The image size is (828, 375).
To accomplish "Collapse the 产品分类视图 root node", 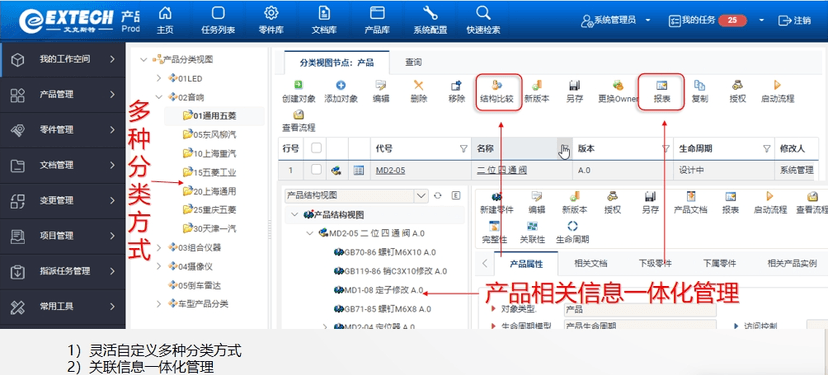I will click(x=143, y=59).
